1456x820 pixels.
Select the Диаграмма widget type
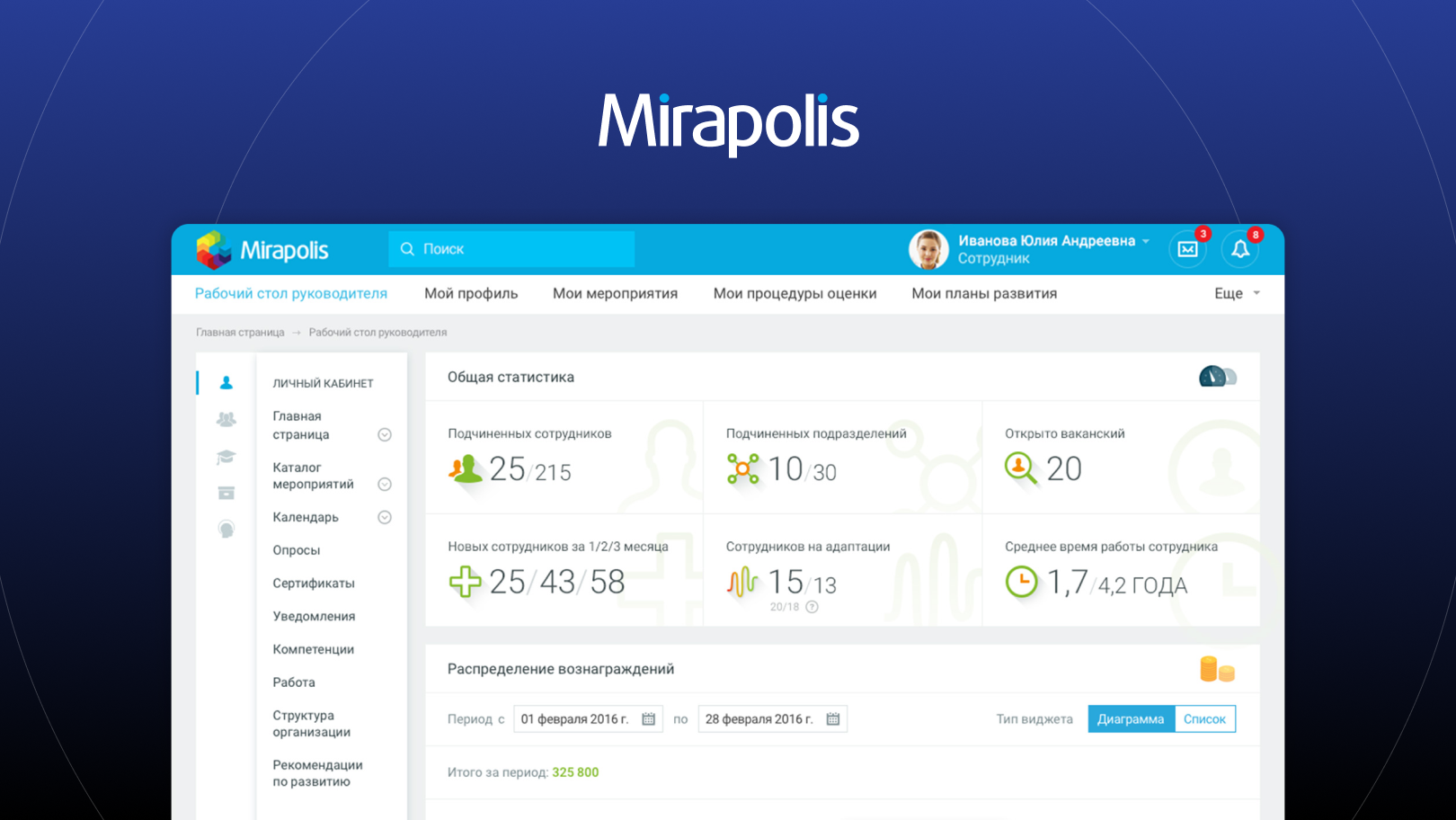click(x=1131, y=719)
